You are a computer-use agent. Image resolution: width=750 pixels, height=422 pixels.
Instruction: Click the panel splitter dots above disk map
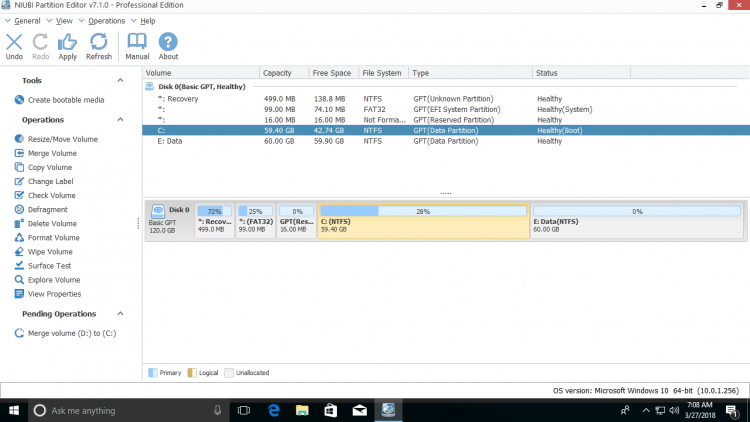coord(446,193)
